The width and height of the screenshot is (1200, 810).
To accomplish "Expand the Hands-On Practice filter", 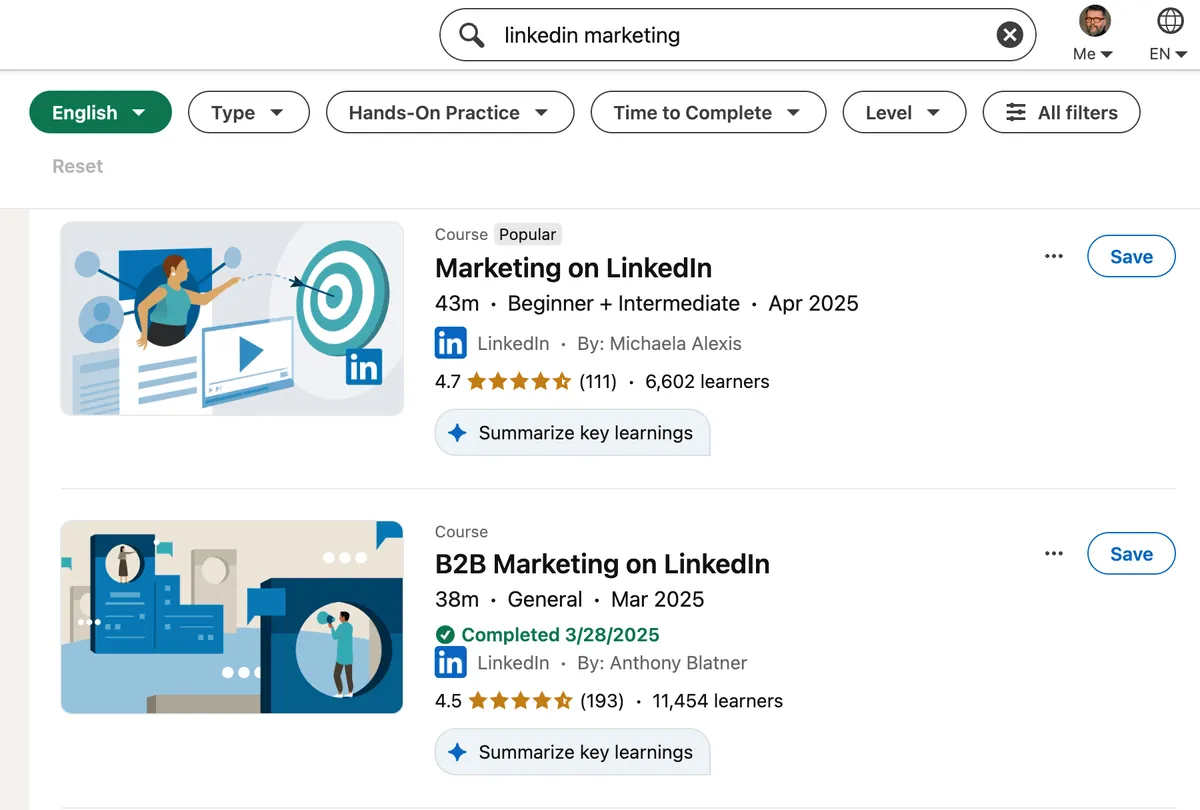I will coord(450,113).
